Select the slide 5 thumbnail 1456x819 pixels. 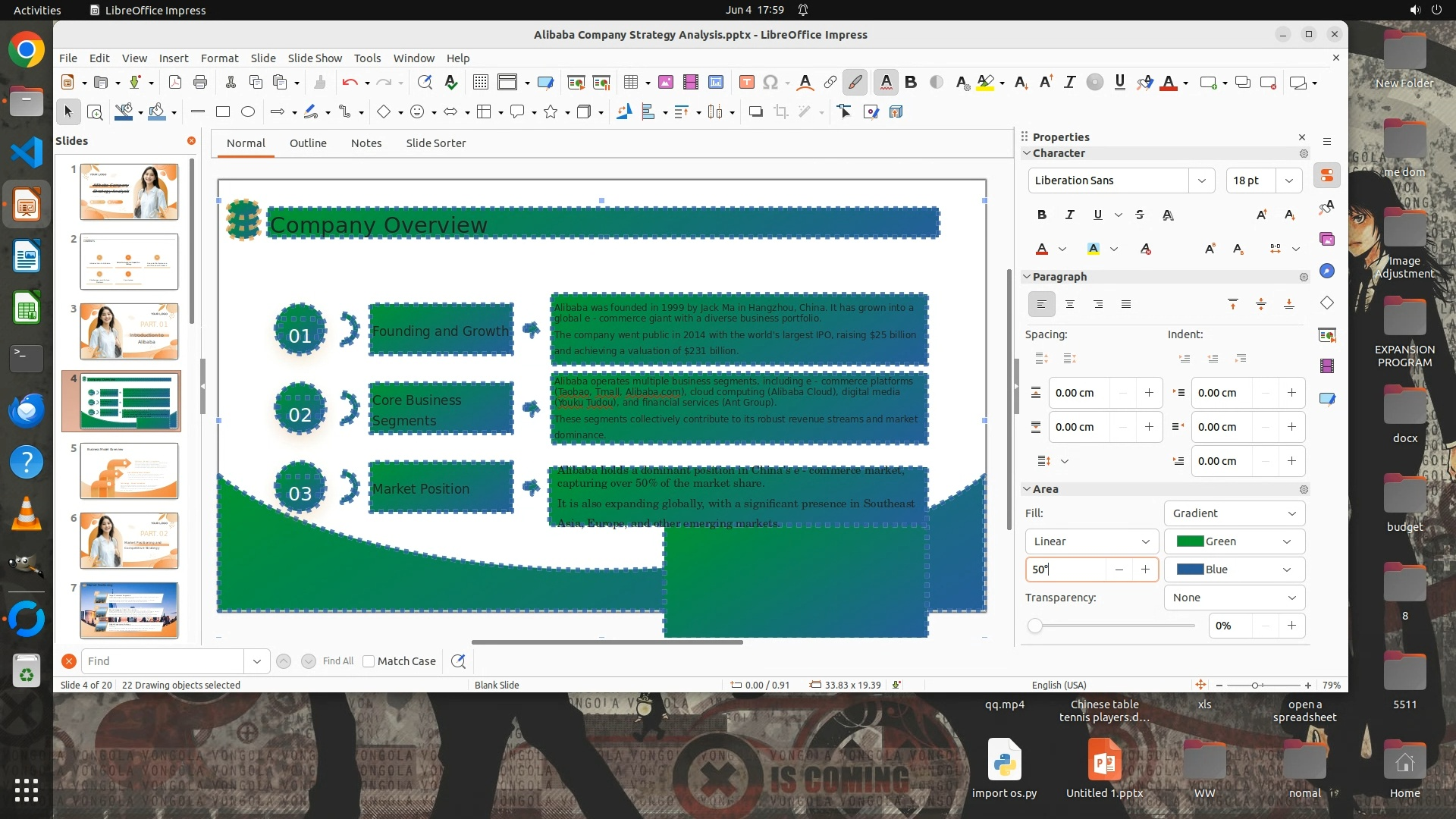point(129,471)
